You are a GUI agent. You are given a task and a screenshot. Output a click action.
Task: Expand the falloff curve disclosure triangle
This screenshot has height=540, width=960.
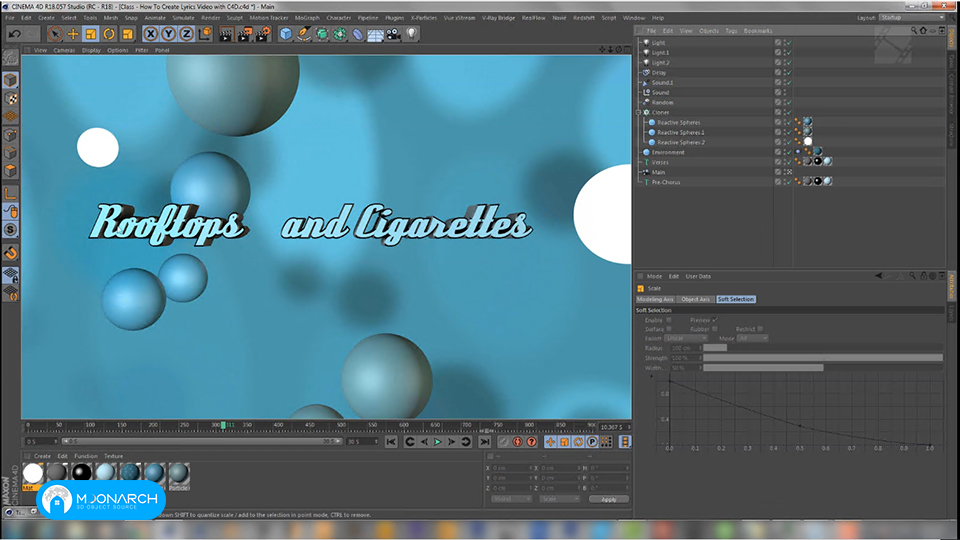(x=650, y=377)
